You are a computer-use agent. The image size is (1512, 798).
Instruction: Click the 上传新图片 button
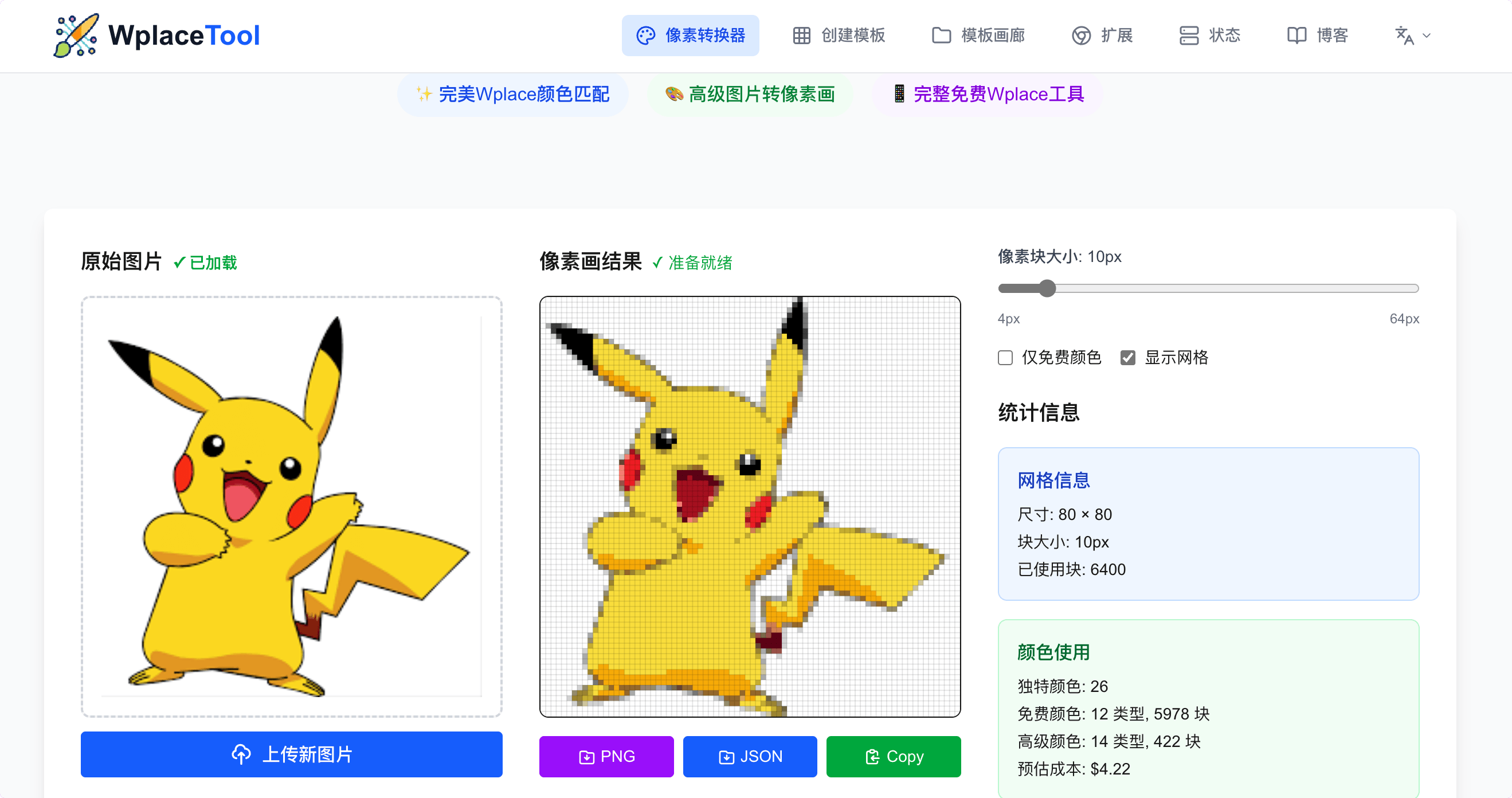pyautogui.click(x=291, y=755)
